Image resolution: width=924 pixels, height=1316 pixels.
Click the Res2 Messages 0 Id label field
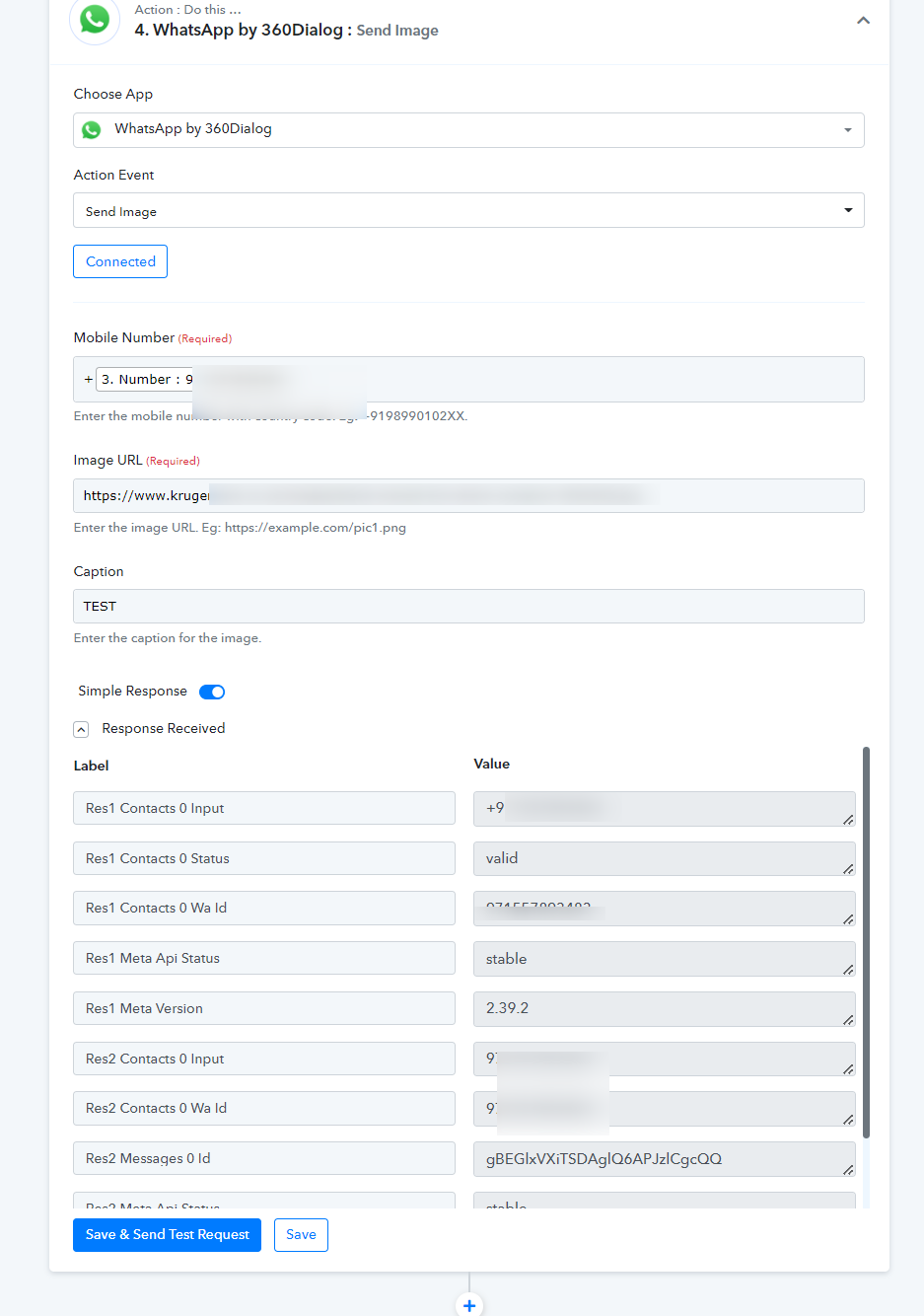(x=264, y=1158)
